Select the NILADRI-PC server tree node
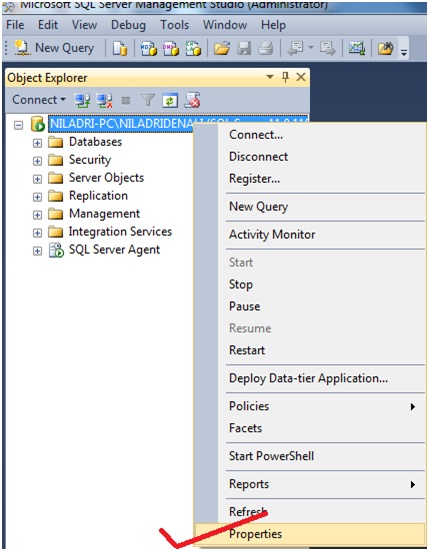The width and height of the screenshot is (429, 551). coord(121,124)
